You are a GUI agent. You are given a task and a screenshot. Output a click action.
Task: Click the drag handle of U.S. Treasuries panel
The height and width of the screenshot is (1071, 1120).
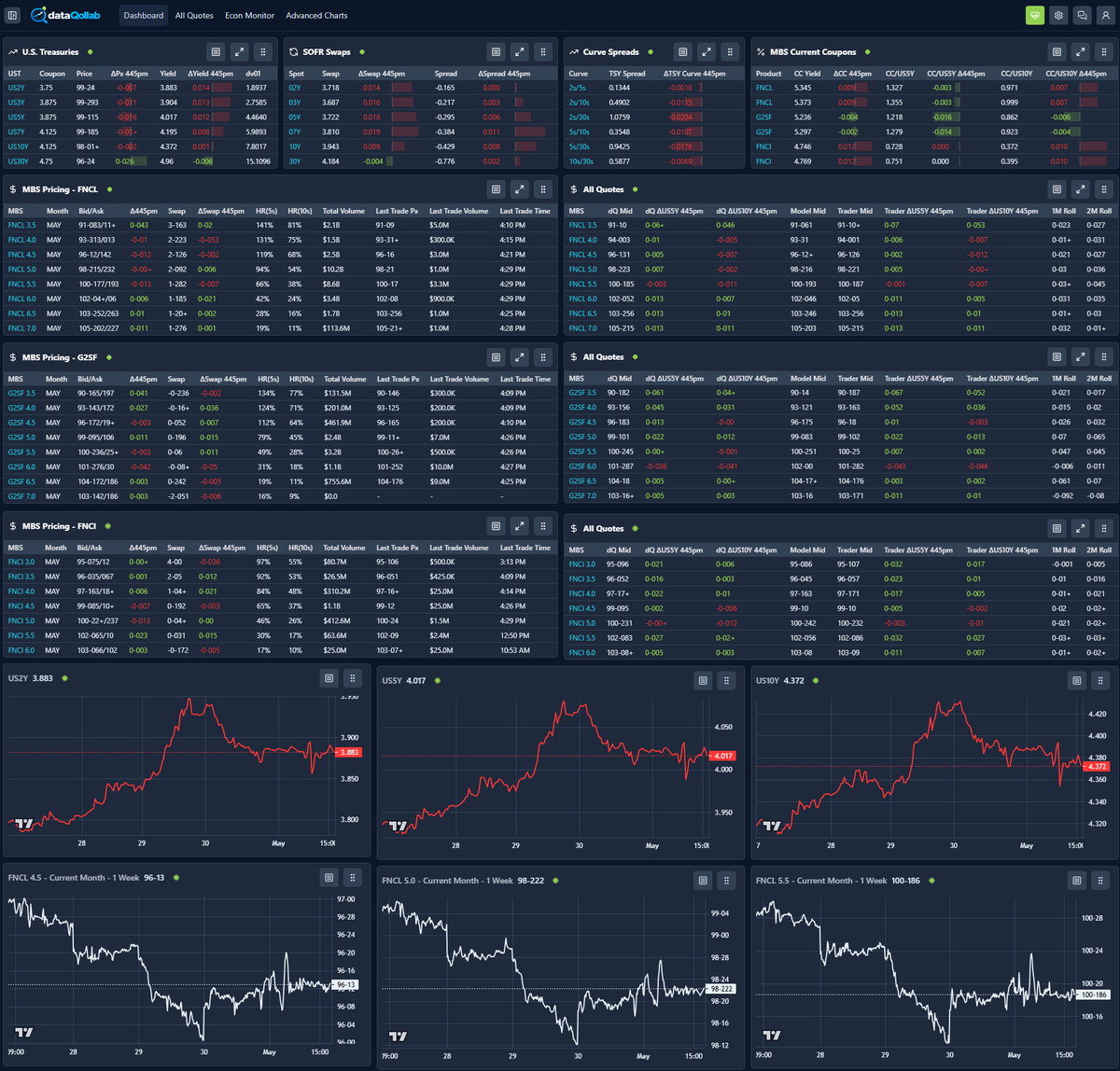click(263, 52)
